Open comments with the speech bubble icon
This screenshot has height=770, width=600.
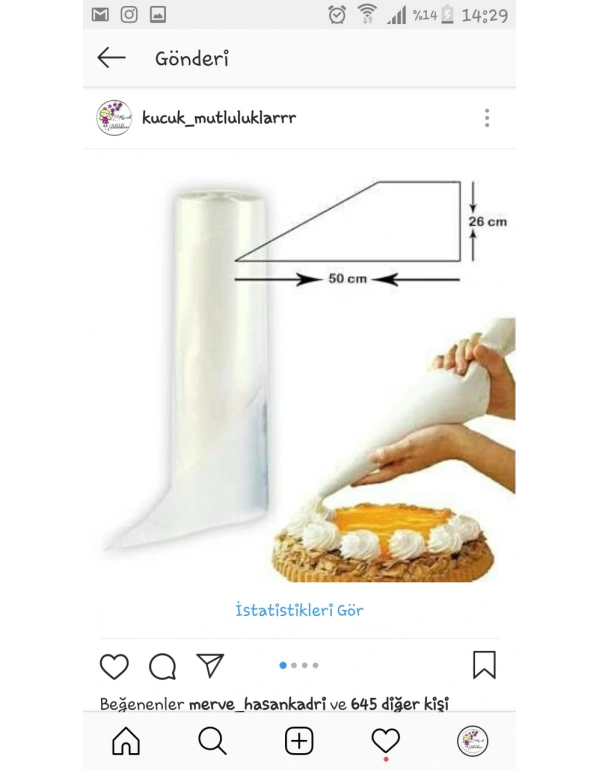click(163, 666)
